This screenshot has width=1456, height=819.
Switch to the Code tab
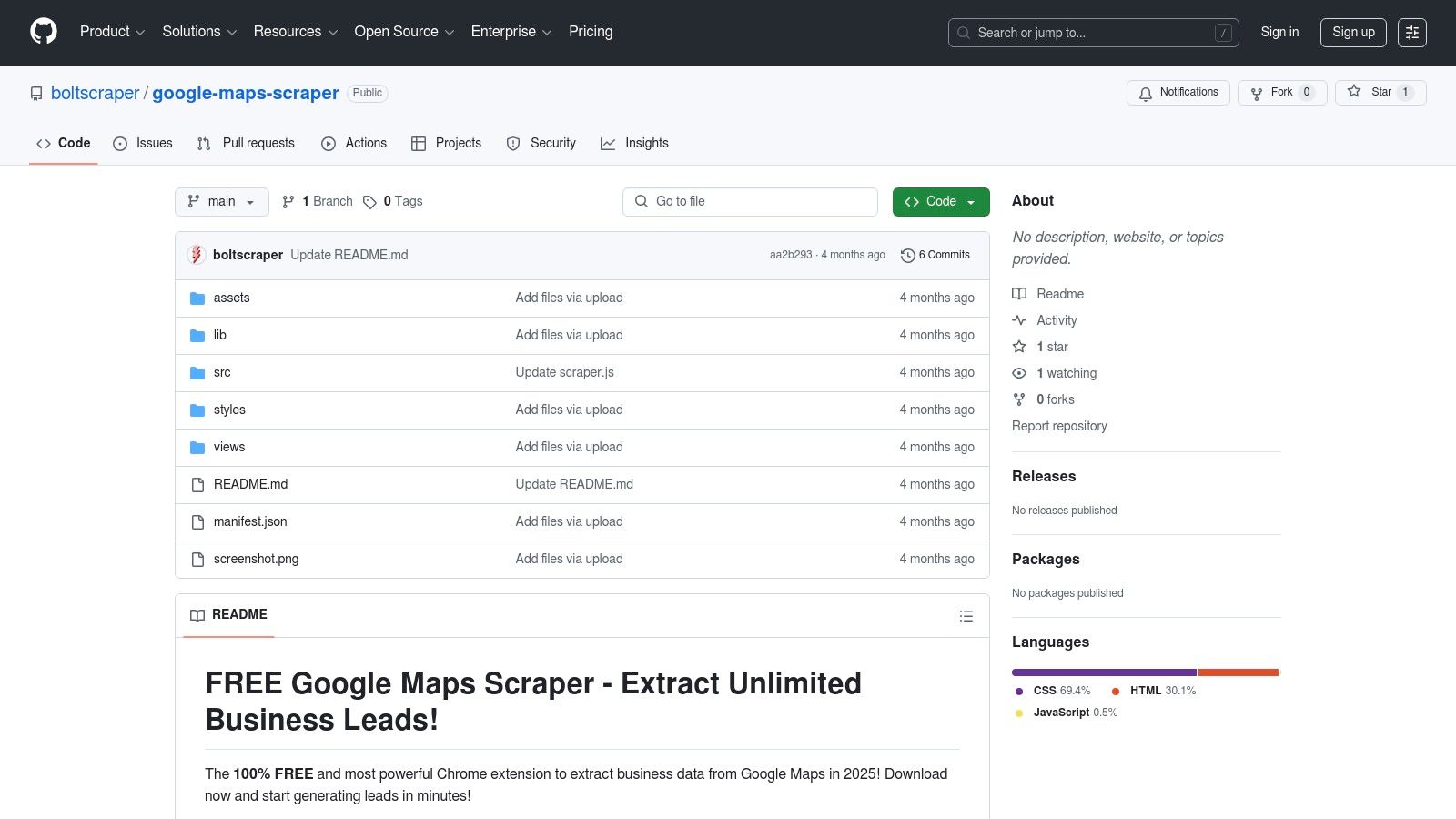pyautogui.click(x=64, y=143)
